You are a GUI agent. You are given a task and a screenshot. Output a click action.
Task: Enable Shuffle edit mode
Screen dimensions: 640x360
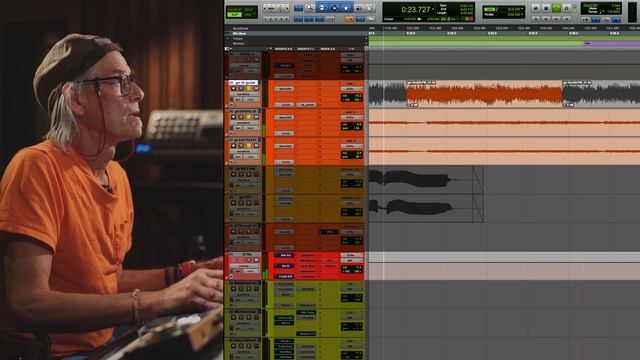[x=234, y=9]
